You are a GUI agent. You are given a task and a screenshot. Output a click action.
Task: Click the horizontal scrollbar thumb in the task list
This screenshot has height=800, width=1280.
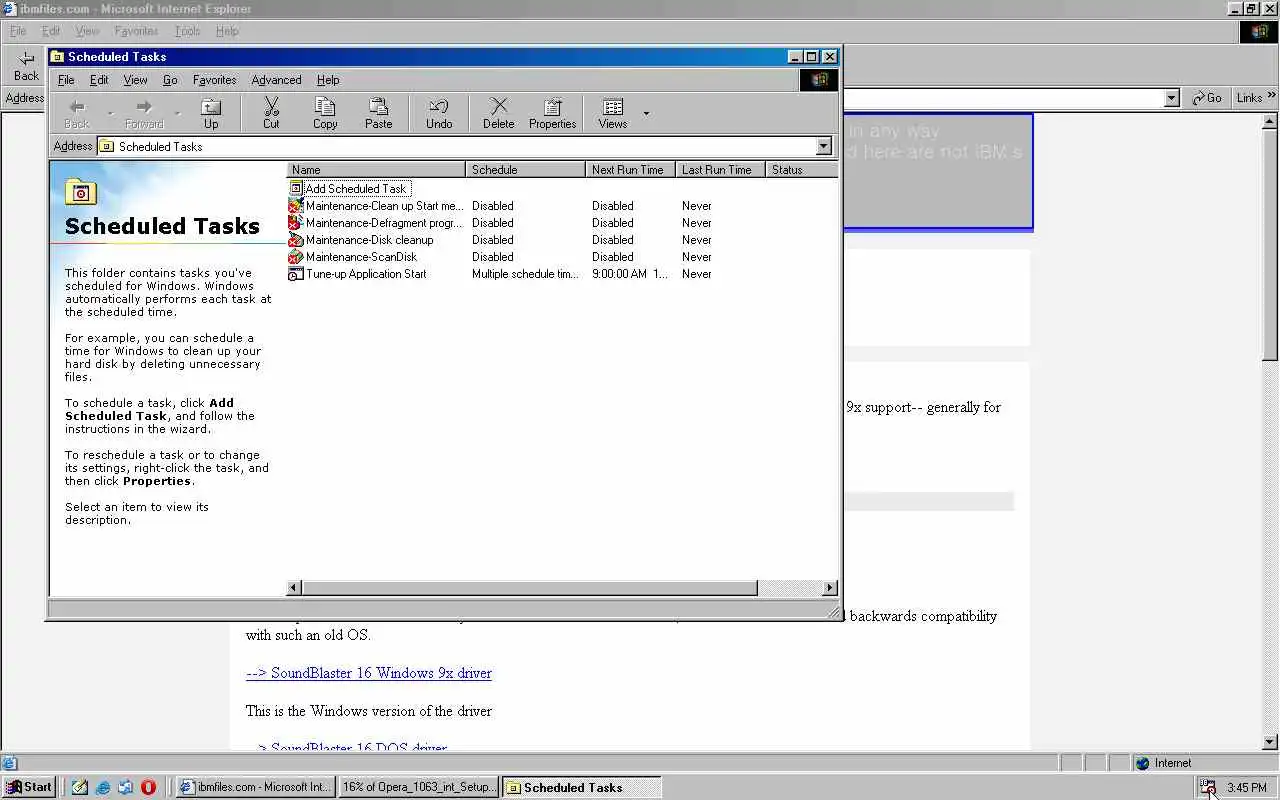(x=529, y=588)
